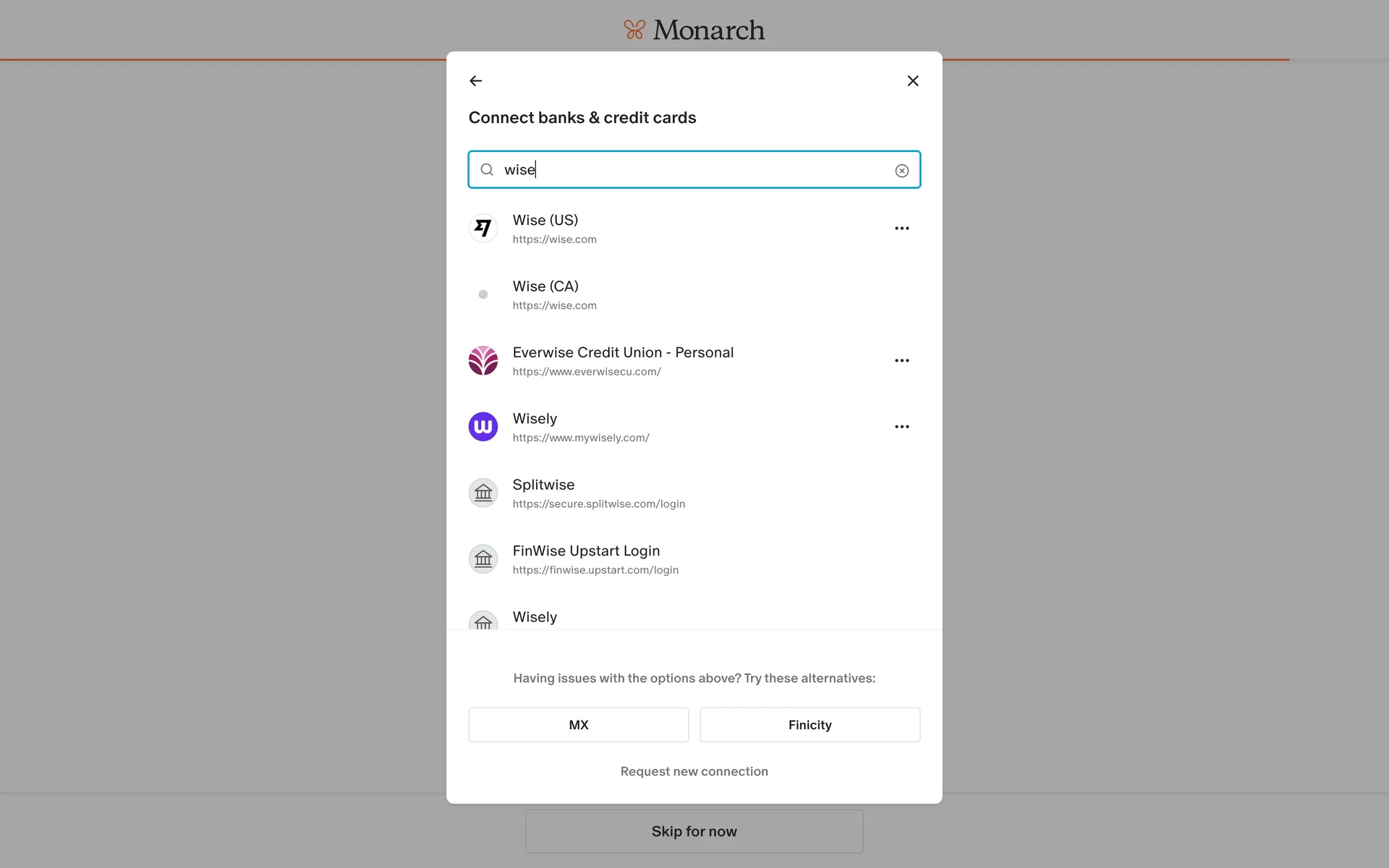Click the purple Wisely logo icon

click(483, 427)
